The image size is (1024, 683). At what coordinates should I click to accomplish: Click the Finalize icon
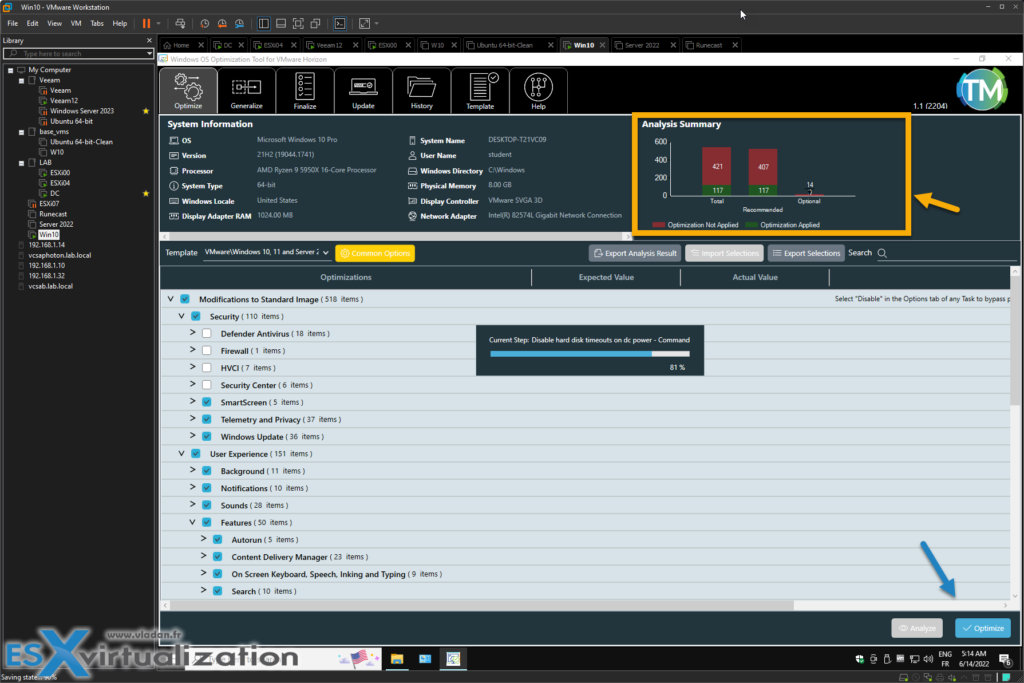[304, 90]
